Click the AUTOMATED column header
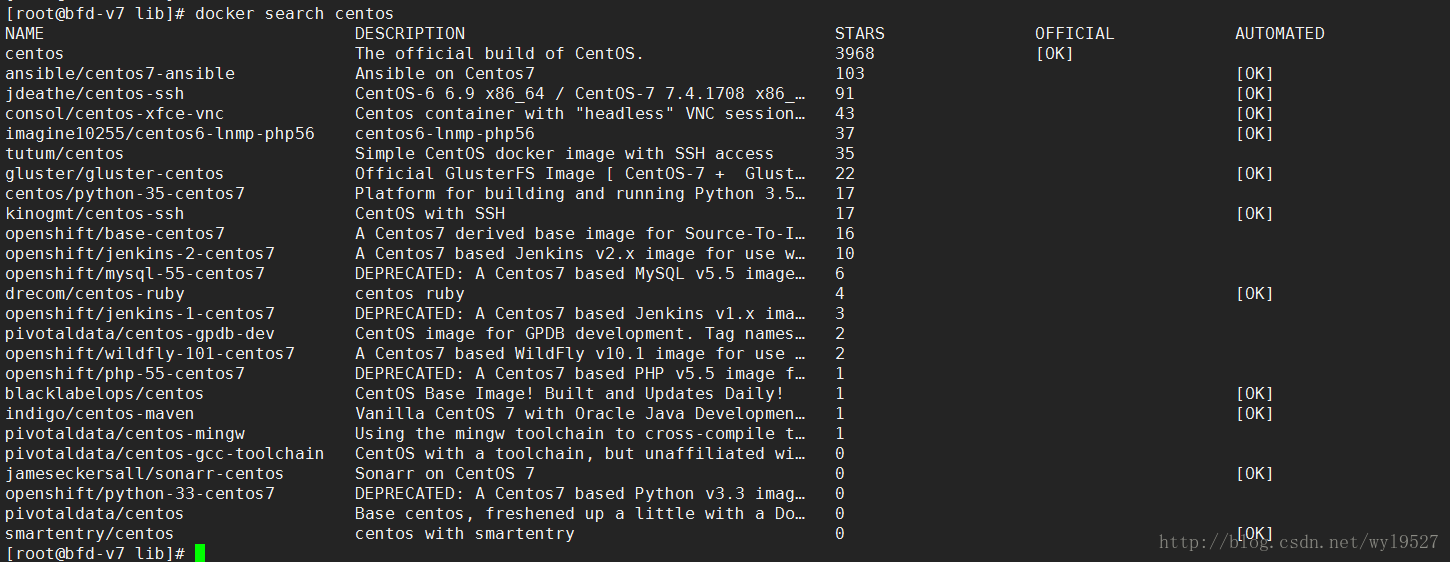This screenshot has height=562, width=1450. tap(1279, 33)
